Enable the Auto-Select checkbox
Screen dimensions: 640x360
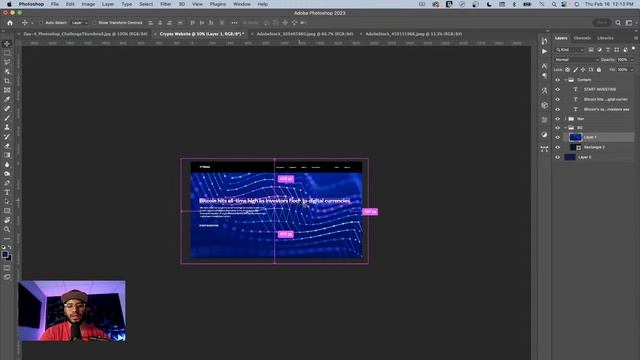[x=41, y=23]
